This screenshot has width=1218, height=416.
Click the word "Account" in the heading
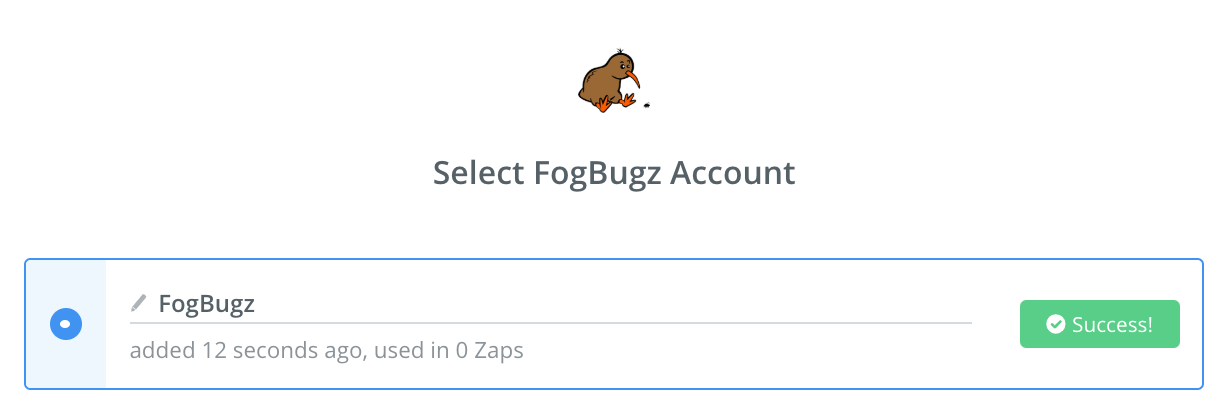732,173
